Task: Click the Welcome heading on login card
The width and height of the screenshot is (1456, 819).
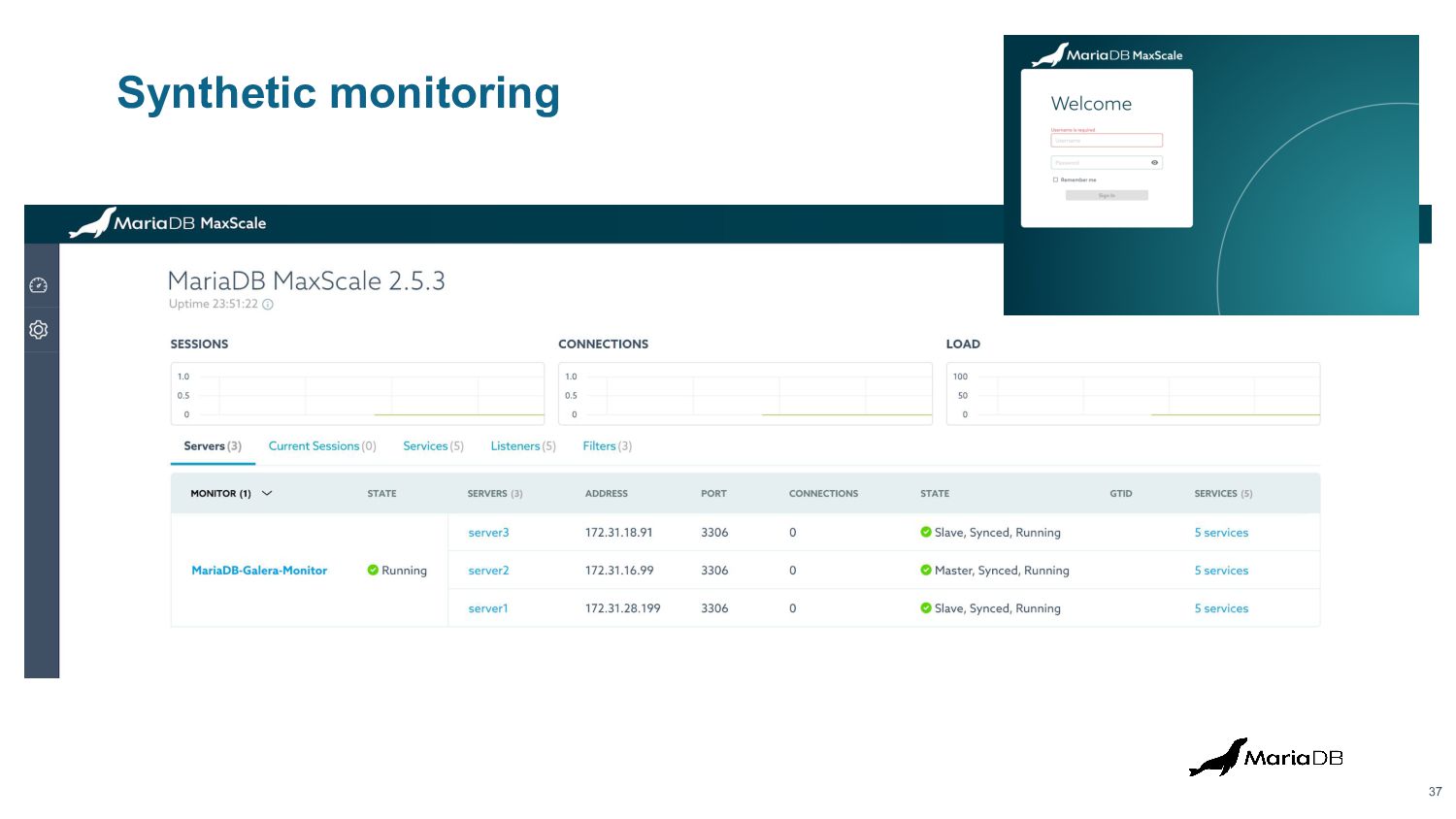Action: [1091, 104]
